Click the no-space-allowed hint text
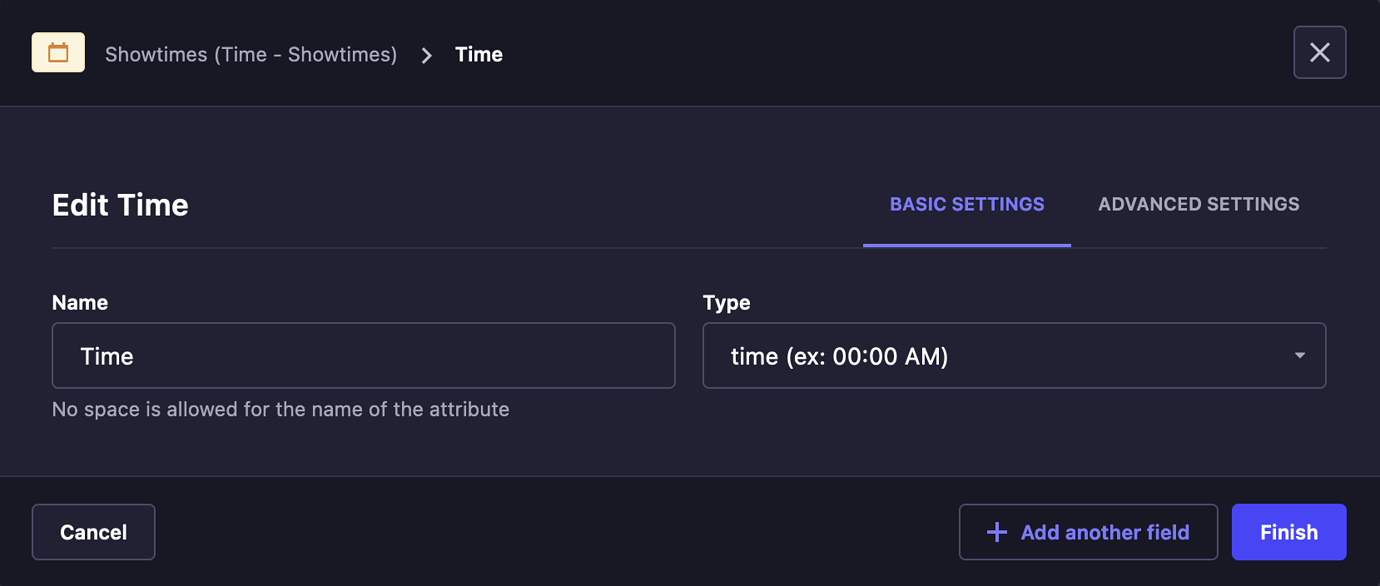Screen dimensions: 1380x586 coord(281,409)
